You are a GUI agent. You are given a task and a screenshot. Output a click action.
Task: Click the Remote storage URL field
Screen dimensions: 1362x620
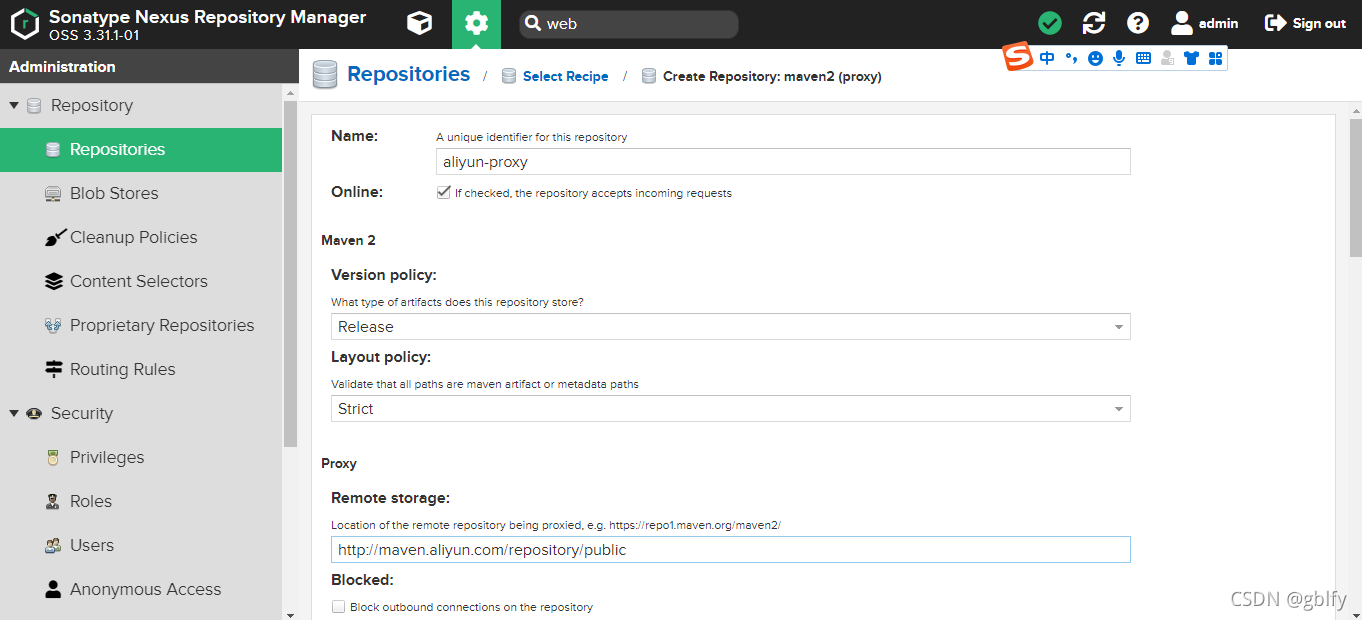[x=730, y=550]
